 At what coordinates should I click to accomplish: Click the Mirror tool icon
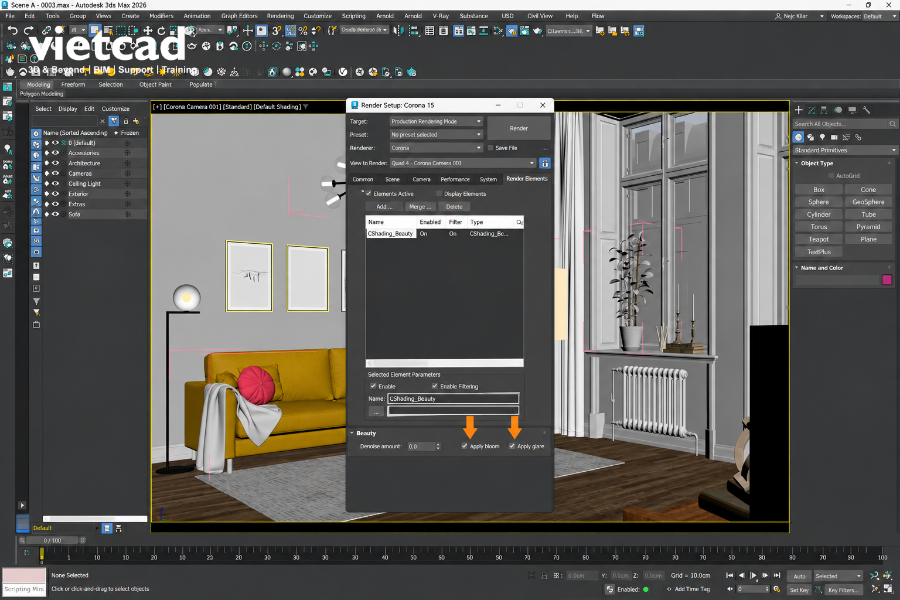(x=398, y=30)
